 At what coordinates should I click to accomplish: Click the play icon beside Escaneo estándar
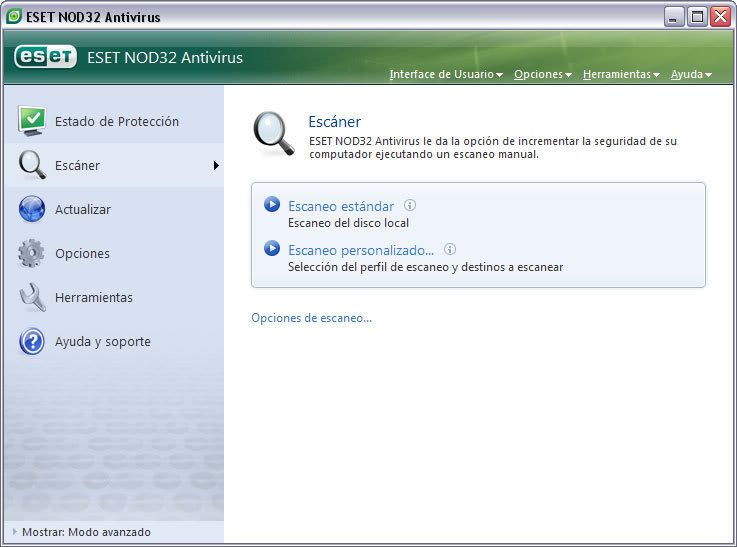pos(272,204)
